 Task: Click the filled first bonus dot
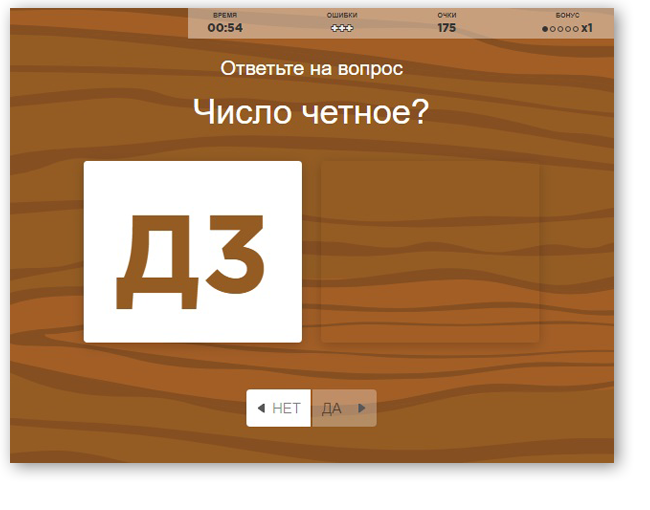click(545, 29)
